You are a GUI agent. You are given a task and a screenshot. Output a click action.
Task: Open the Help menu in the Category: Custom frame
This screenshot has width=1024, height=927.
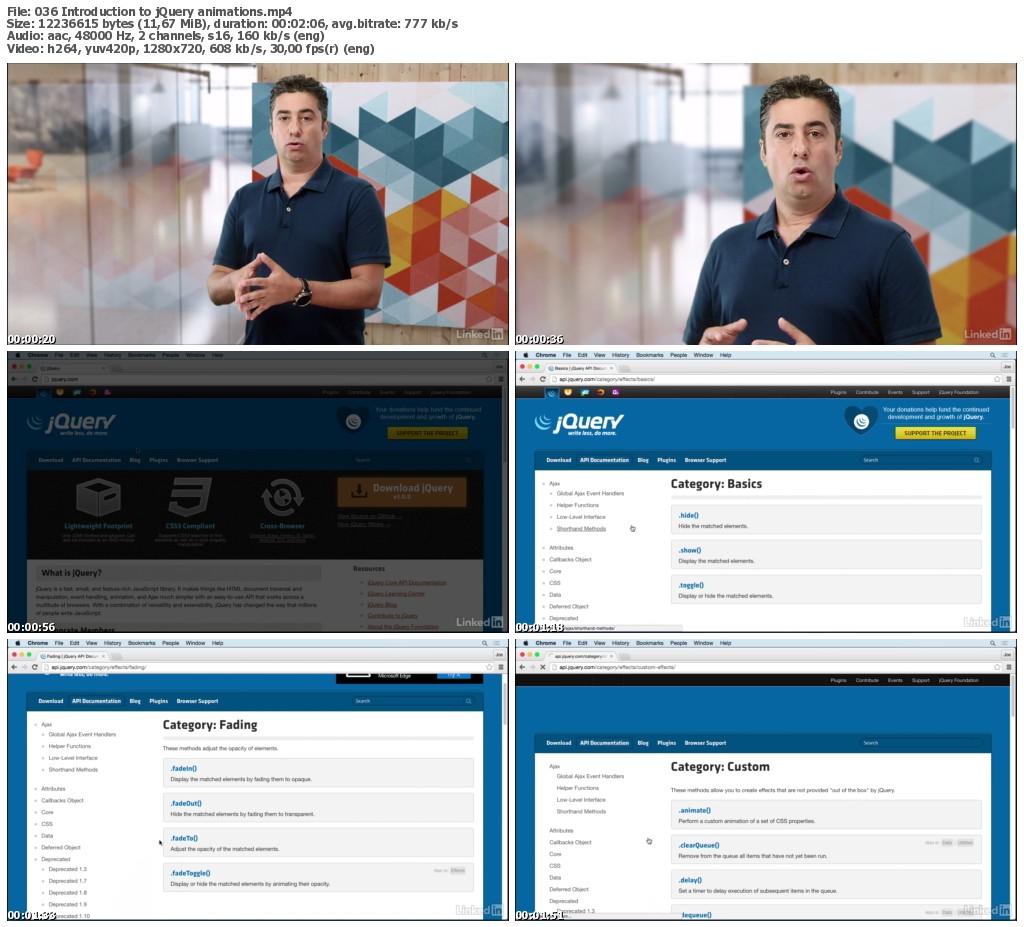point(726,643)
